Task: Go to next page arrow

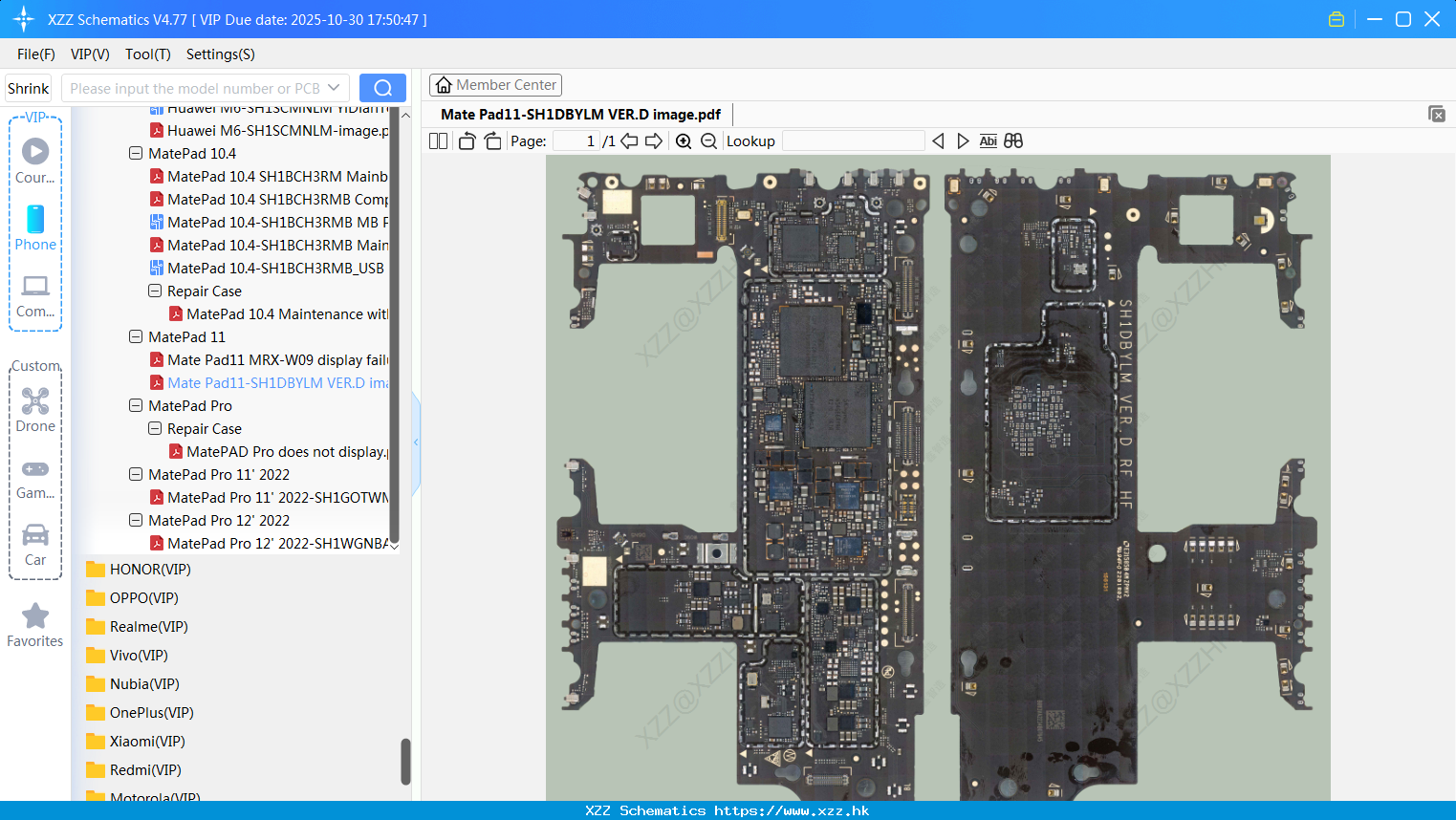Action: tap(654, 140)
